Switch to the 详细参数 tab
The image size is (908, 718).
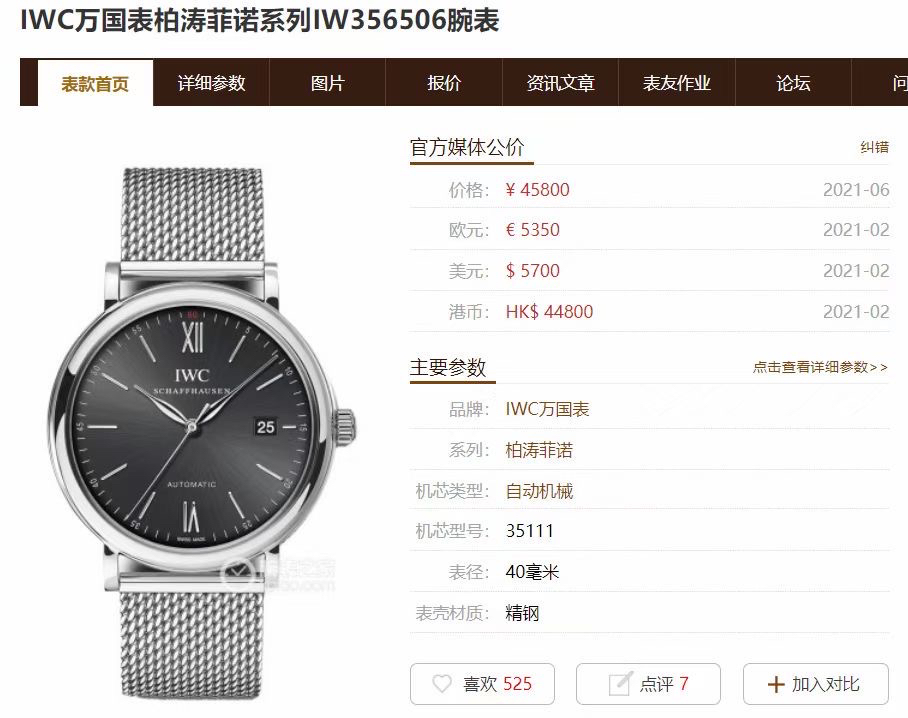pyautogui.click(x=211, y=82)
